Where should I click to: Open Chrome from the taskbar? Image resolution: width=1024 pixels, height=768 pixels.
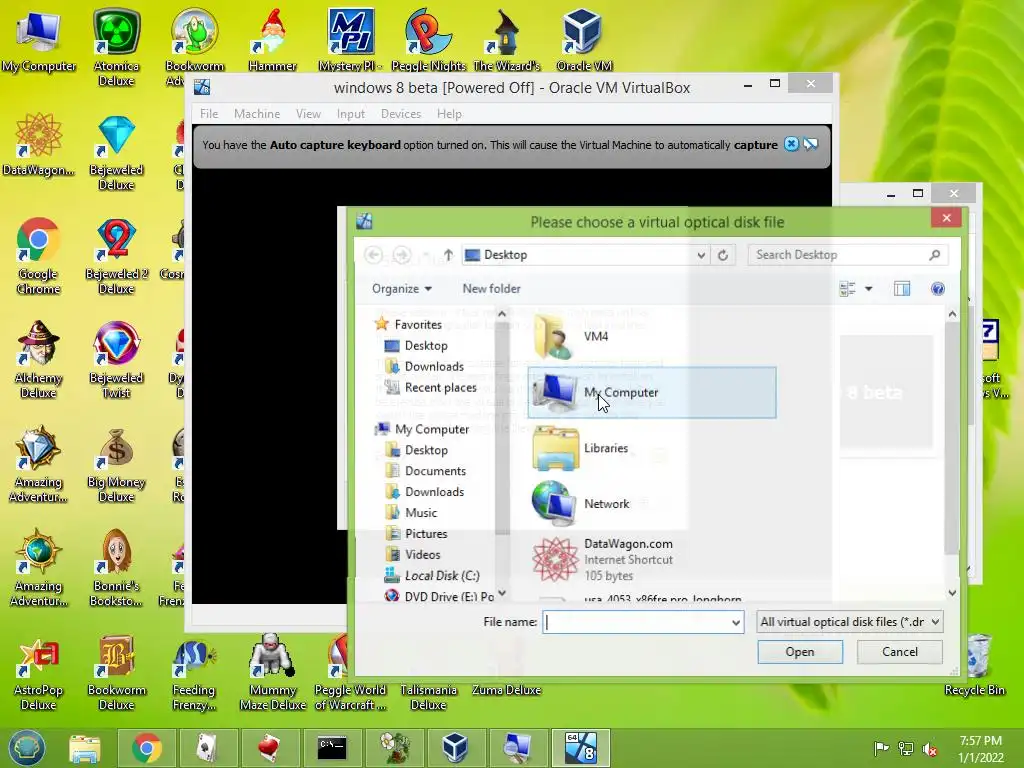[146, 748]
